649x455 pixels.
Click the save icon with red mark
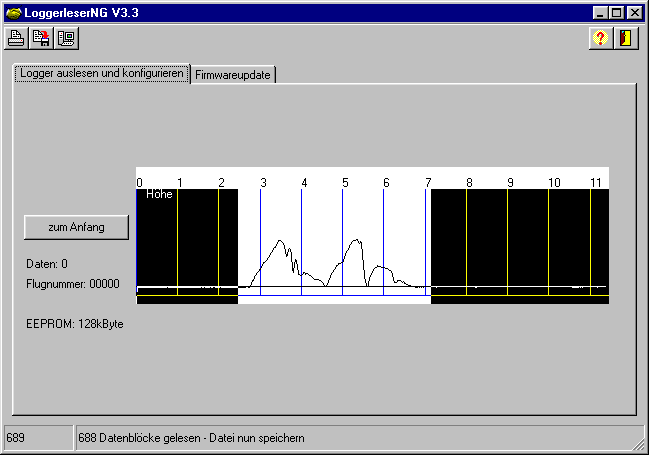(x=41, y=39)
